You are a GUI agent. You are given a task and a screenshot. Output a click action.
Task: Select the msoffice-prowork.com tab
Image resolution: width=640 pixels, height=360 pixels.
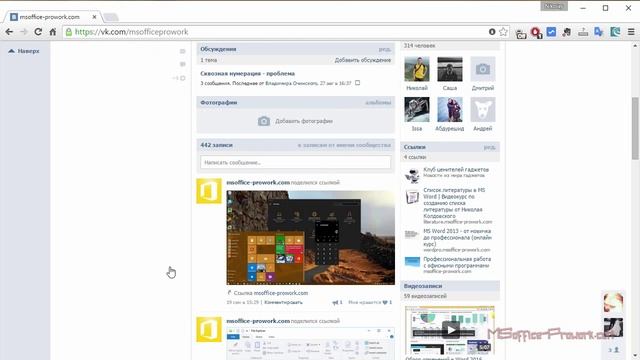(53, 17)
